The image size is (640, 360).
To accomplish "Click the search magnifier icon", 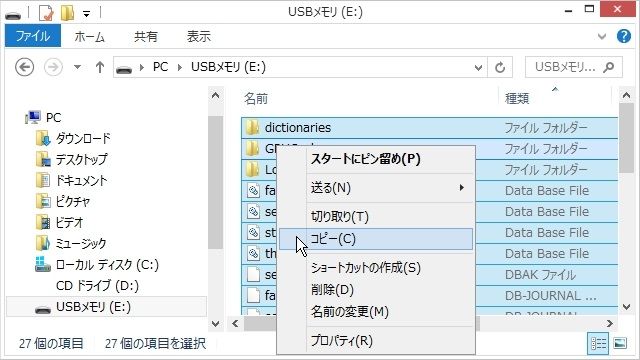I will coord(609,67).
